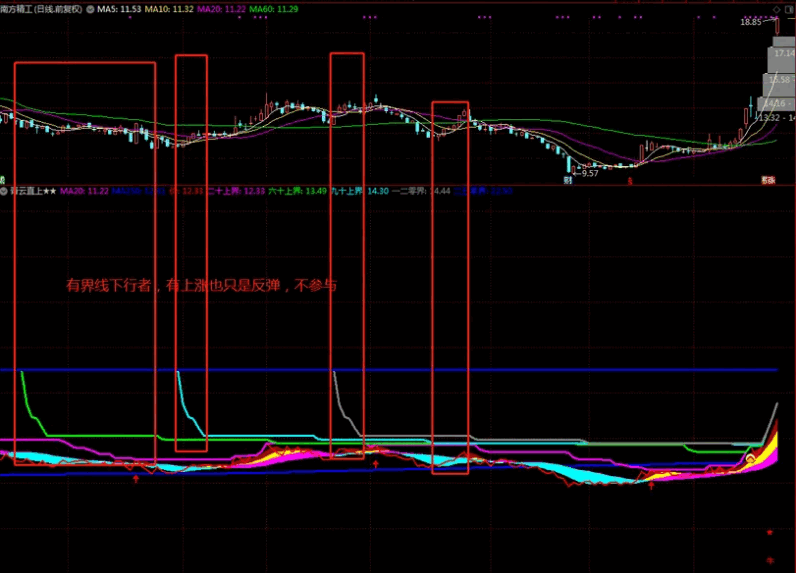Select the 六十上界: 13.49 label
Screen dimensions: 796x573
click(x=297, y=191)
